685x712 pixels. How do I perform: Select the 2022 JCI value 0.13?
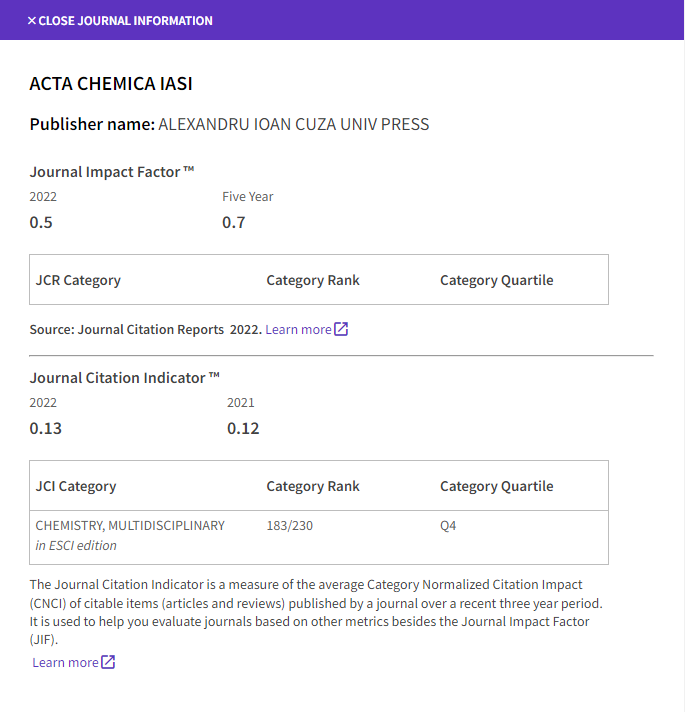tap(45, 428)
